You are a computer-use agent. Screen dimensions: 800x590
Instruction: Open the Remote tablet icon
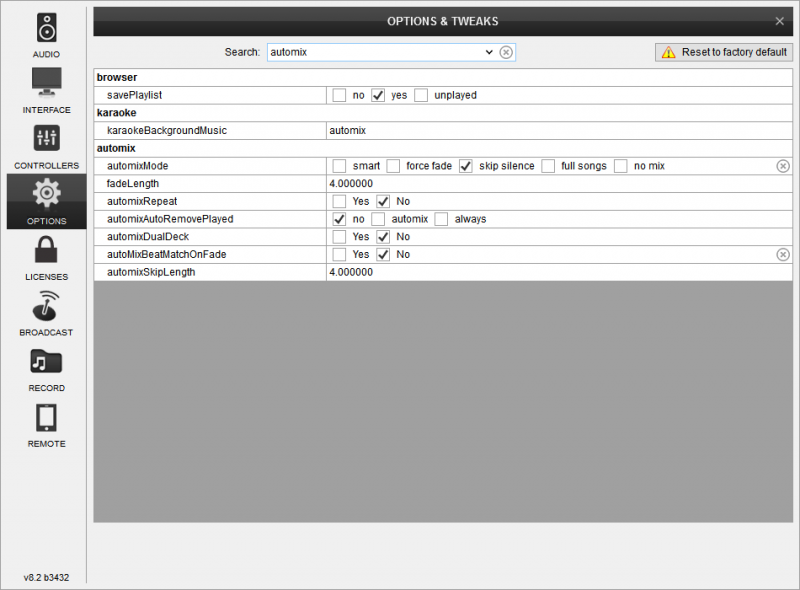[x=46, y=418]
